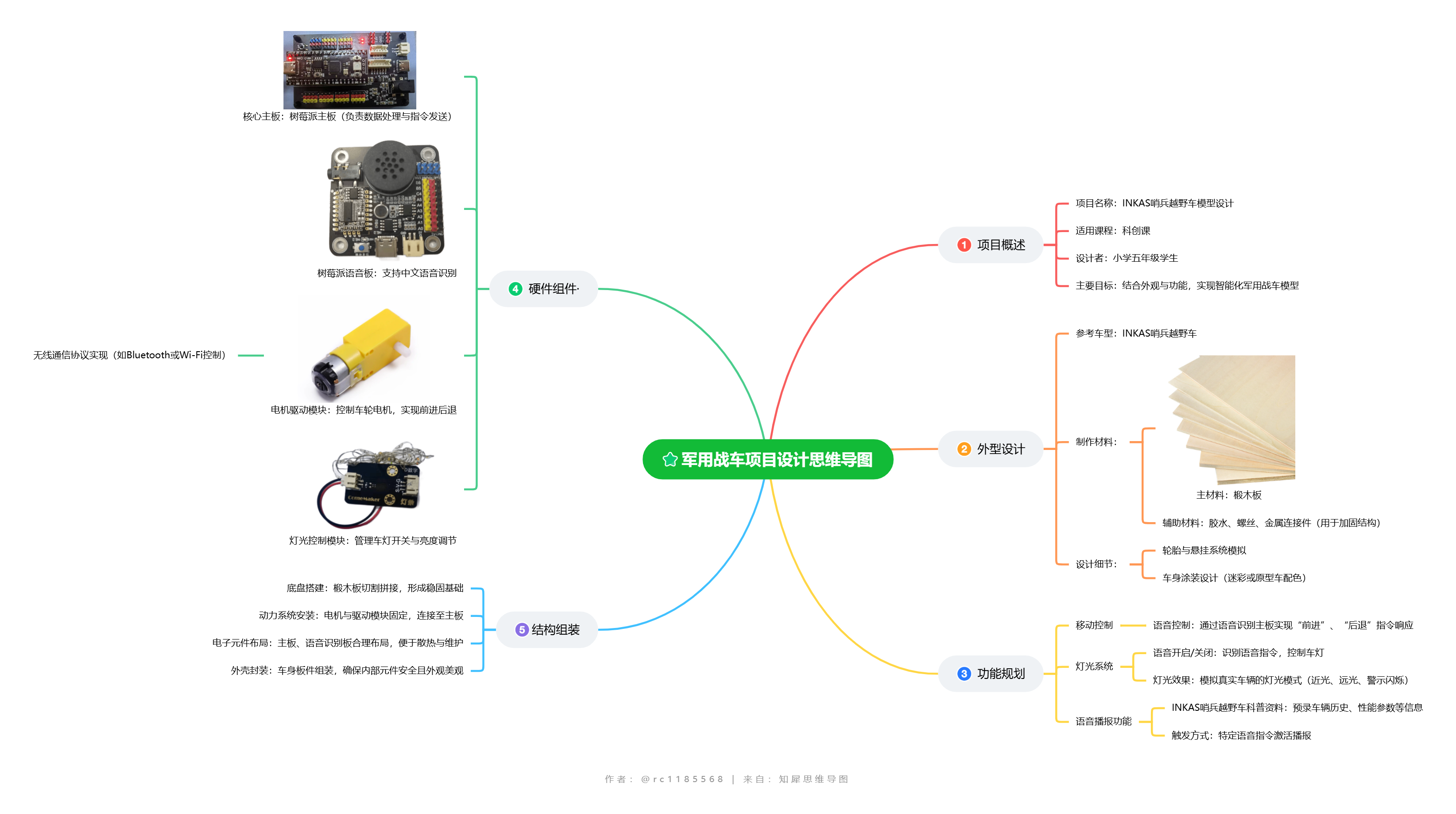Select the 电机驱动模块 caption
This screenshot has width=1456, height=814.
[x=364, y=410]
